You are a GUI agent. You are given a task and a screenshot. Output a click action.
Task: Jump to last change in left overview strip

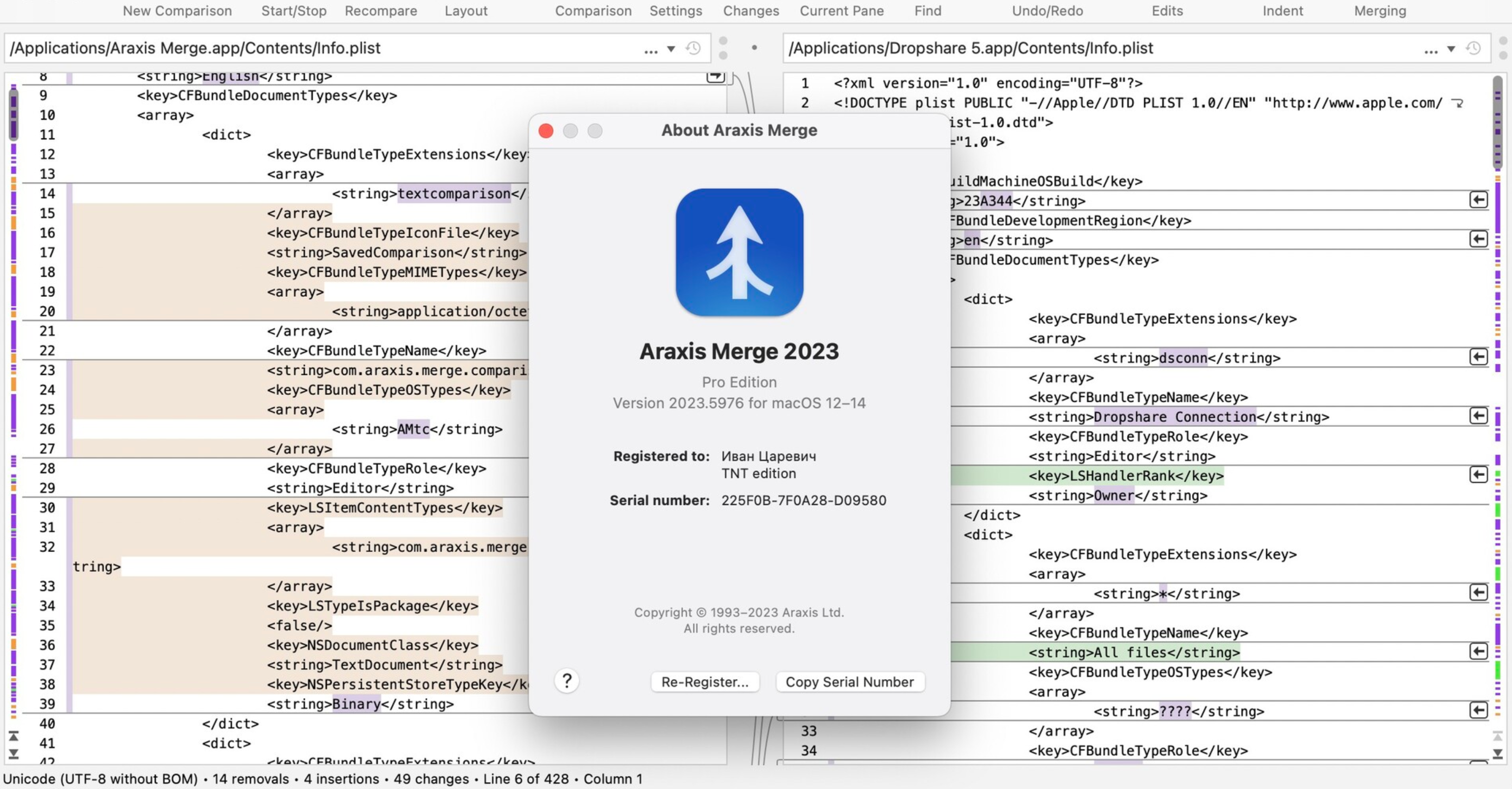pyautogui.click(x=14, y=754)
